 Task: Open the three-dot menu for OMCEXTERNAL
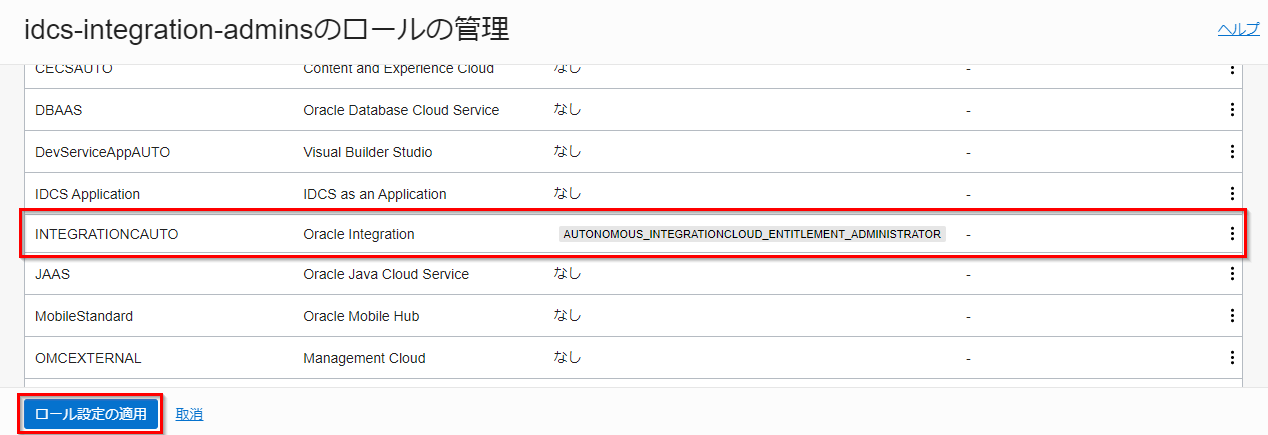(1232, 358)
